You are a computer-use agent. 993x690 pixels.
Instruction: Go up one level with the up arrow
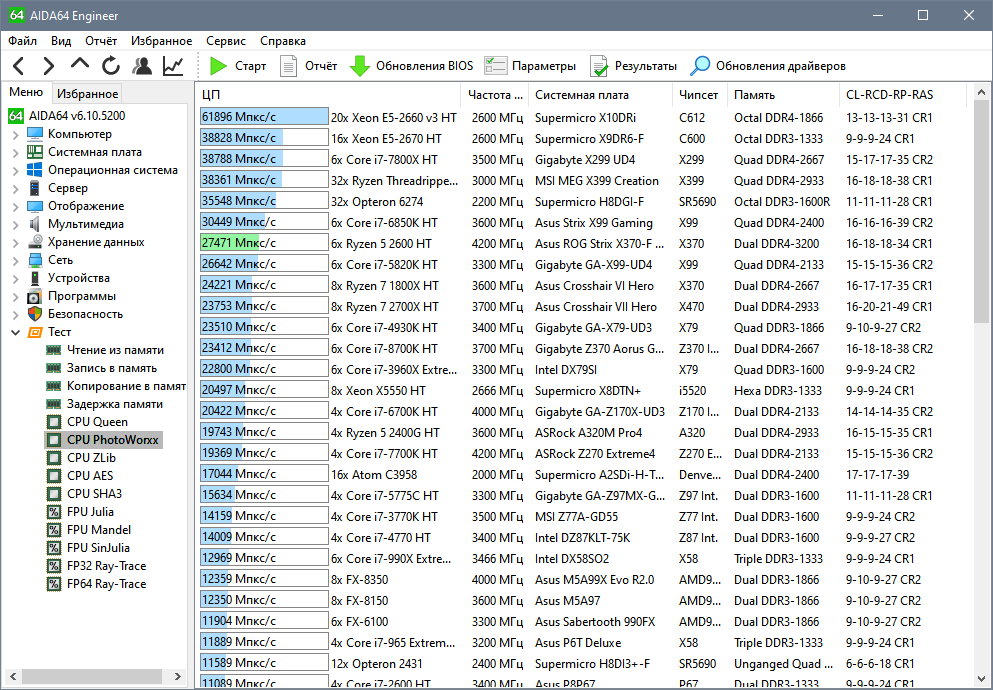[80, 64]
